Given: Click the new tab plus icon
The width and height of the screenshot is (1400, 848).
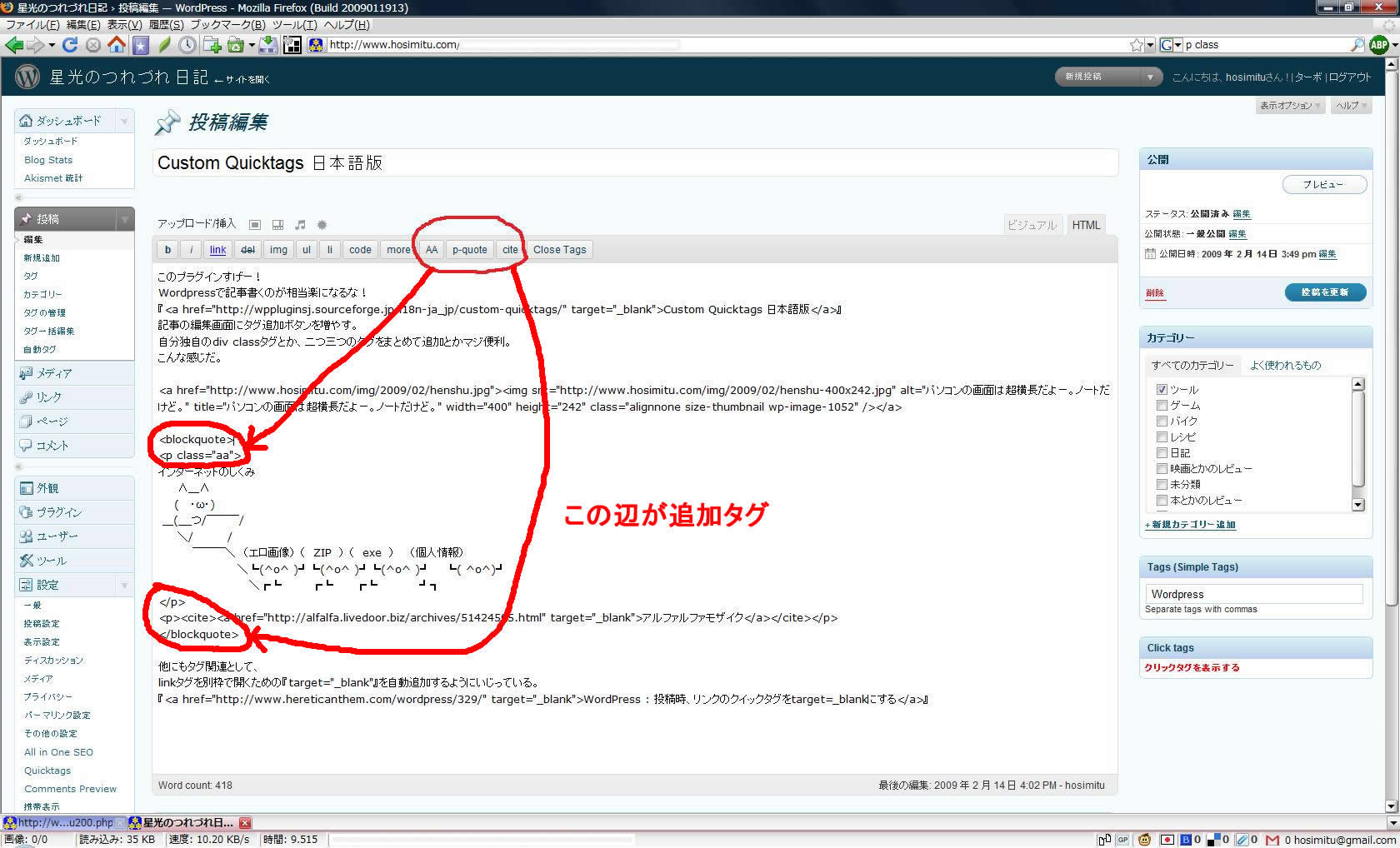Looking at the screenshot, I should 212,45.
